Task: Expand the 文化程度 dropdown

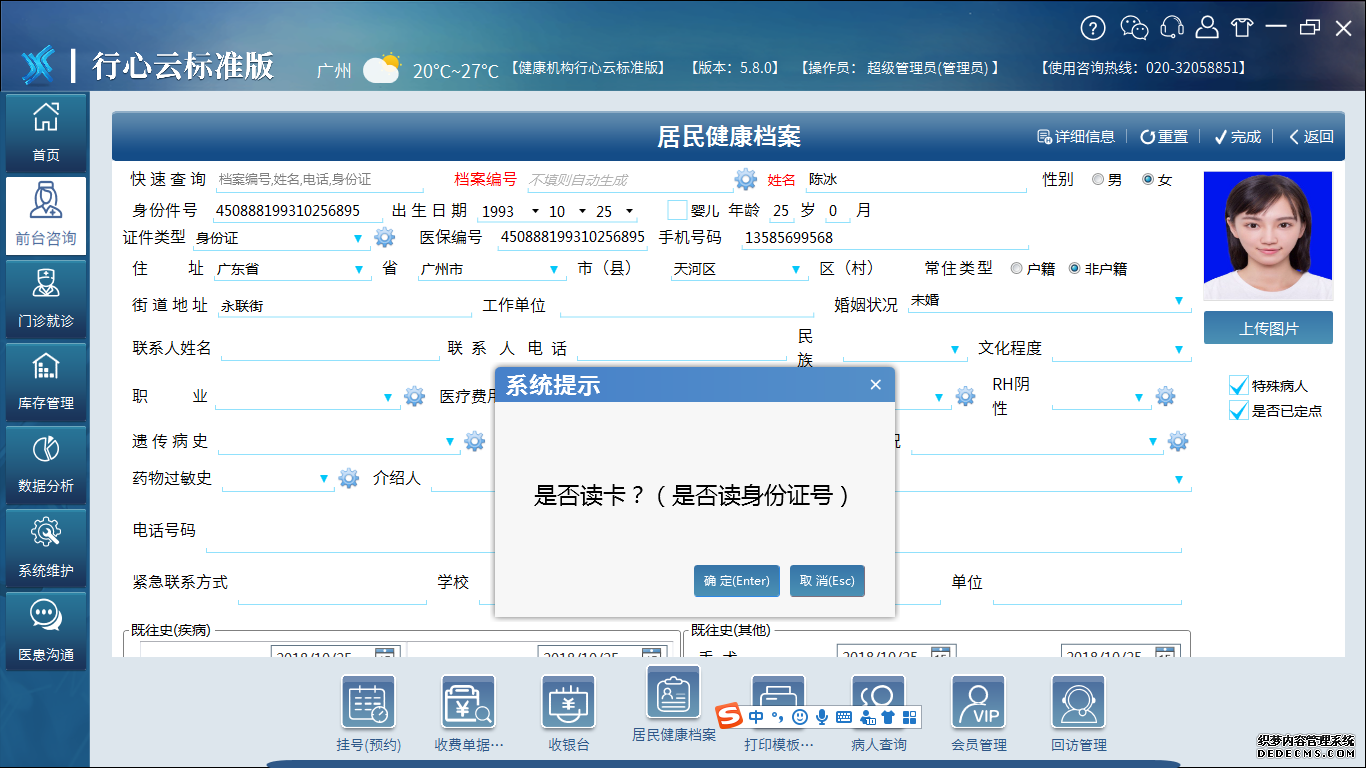Action: [x=1179, y=350]
